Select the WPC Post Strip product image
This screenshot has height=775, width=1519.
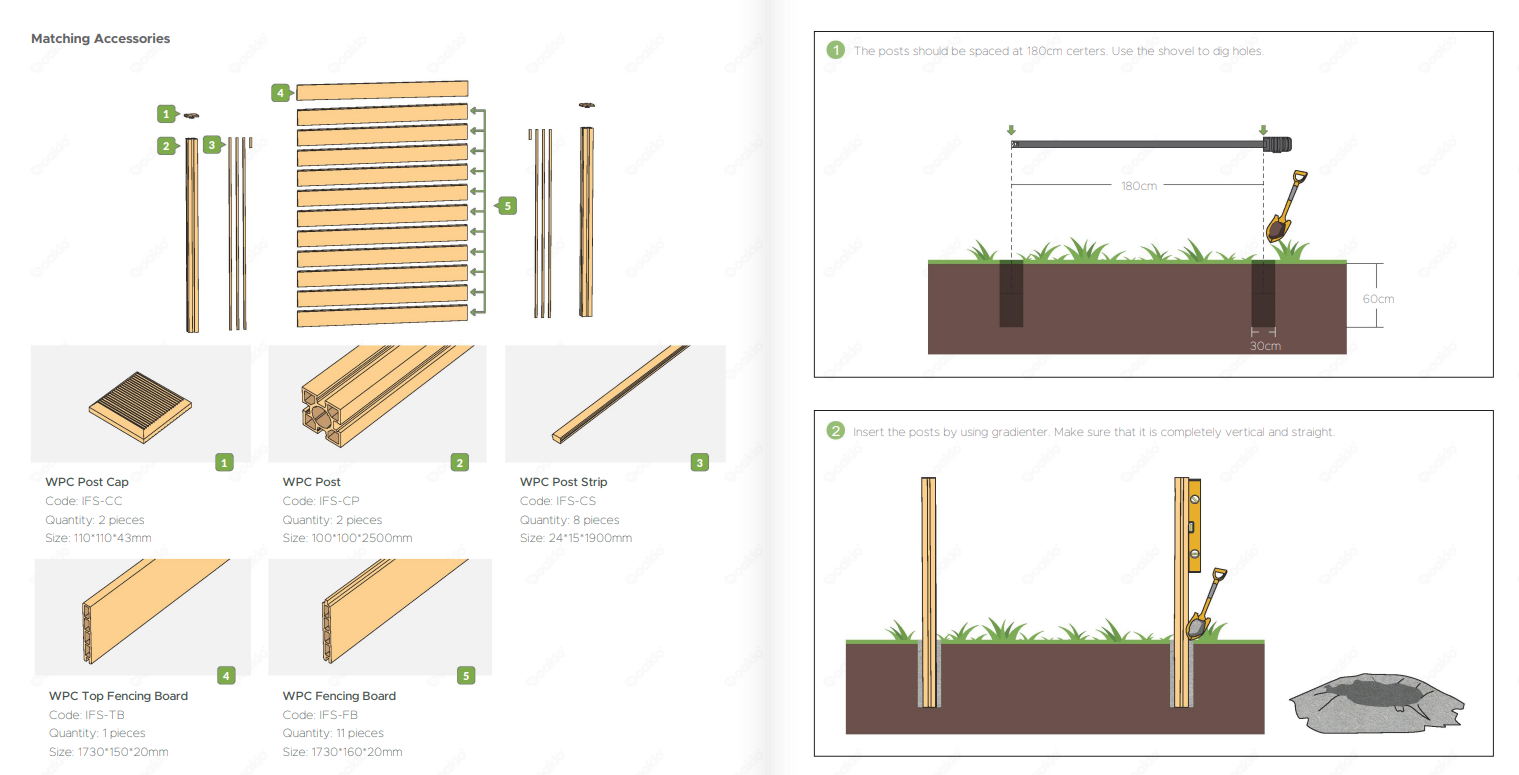[x=615, y=404]
